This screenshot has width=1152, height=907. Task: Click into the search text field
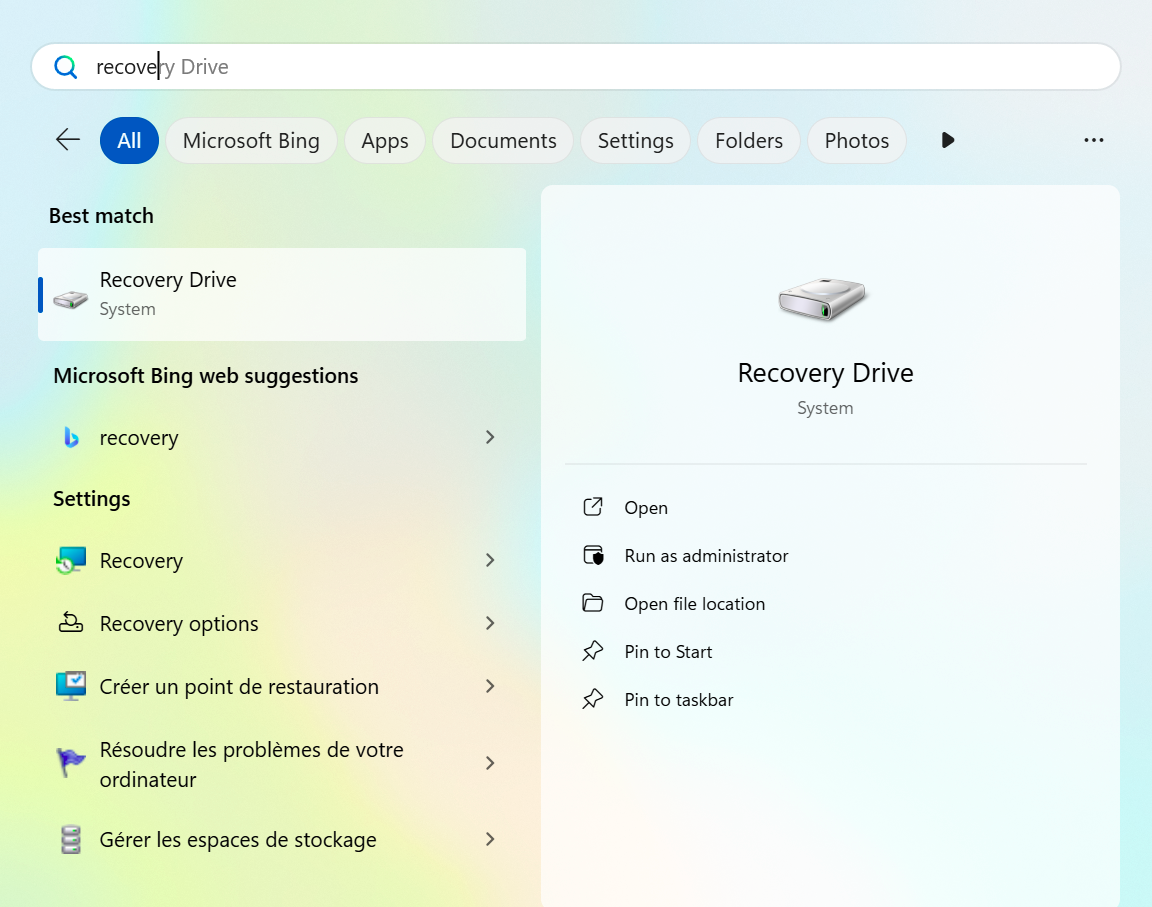point(600,67)
